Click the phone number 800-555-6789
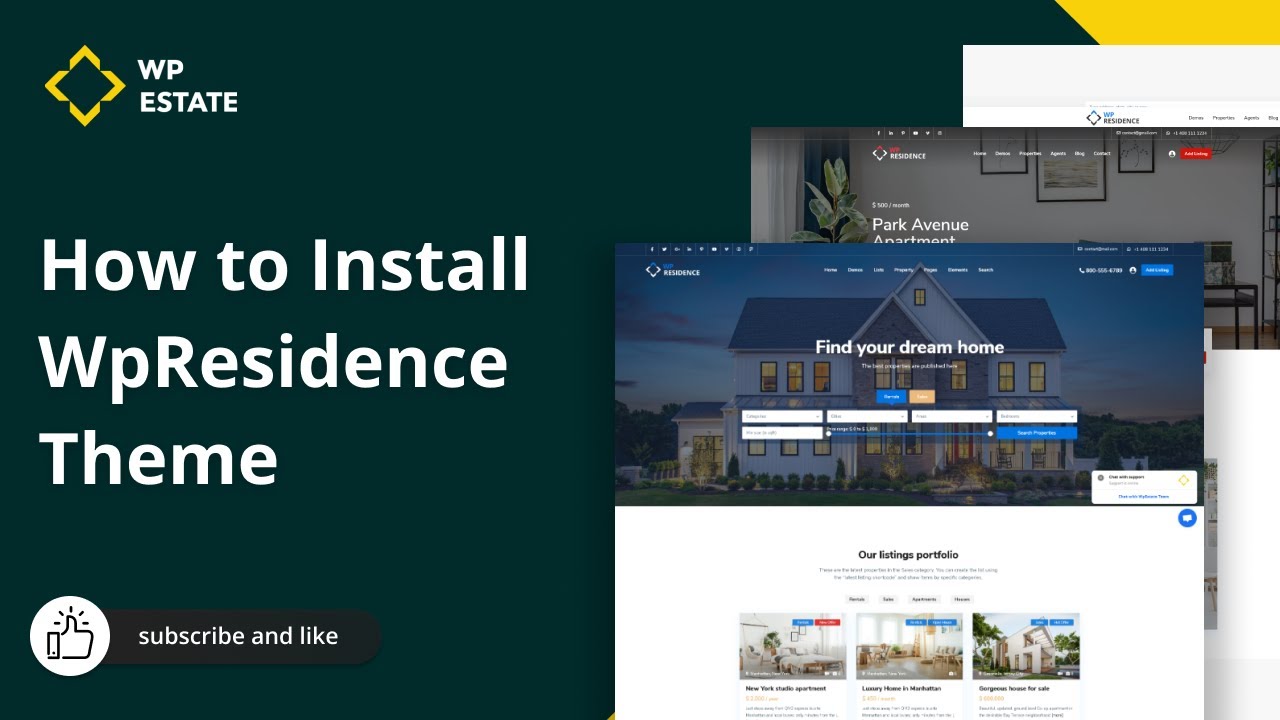1280x720 pixels. click(x=1101, y=270)
